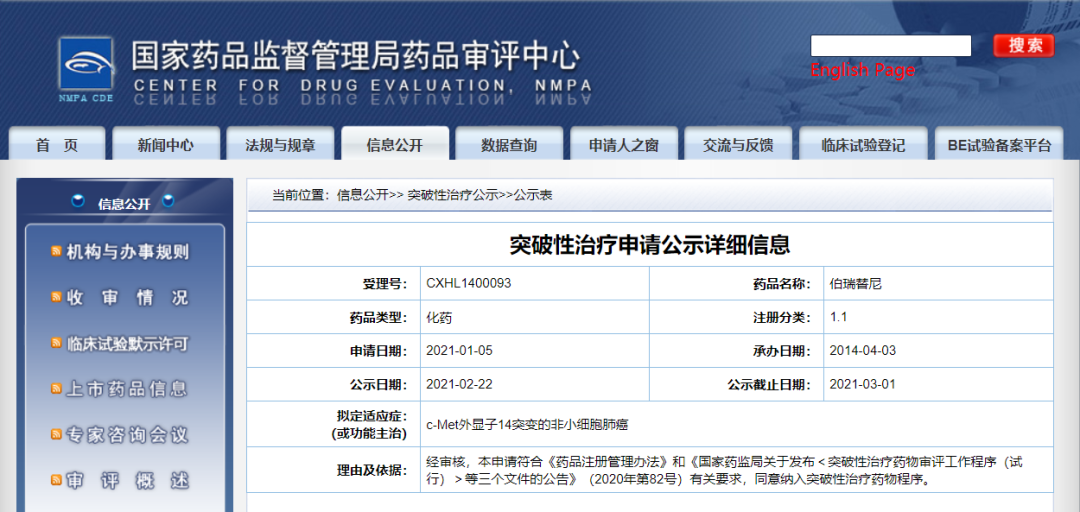Screen dimensions: 1080x512
Task: Click deadline date 2021-03-01
Action: pos(863,385)
